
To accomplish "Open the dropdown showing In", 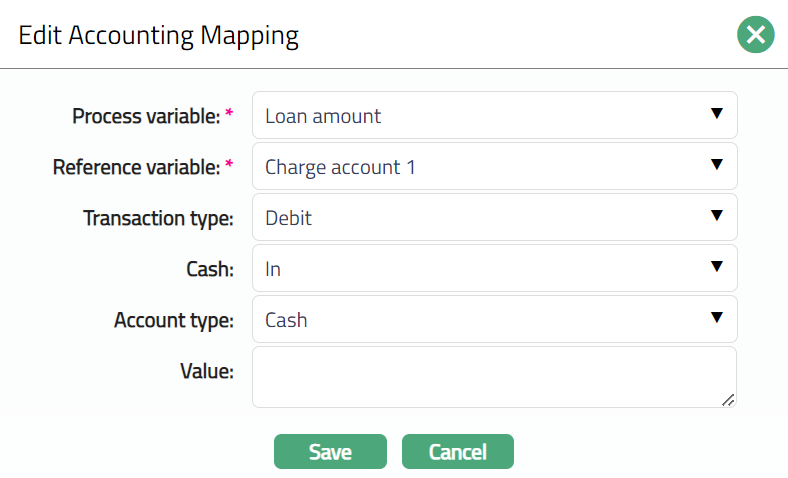I will point(480,268).
